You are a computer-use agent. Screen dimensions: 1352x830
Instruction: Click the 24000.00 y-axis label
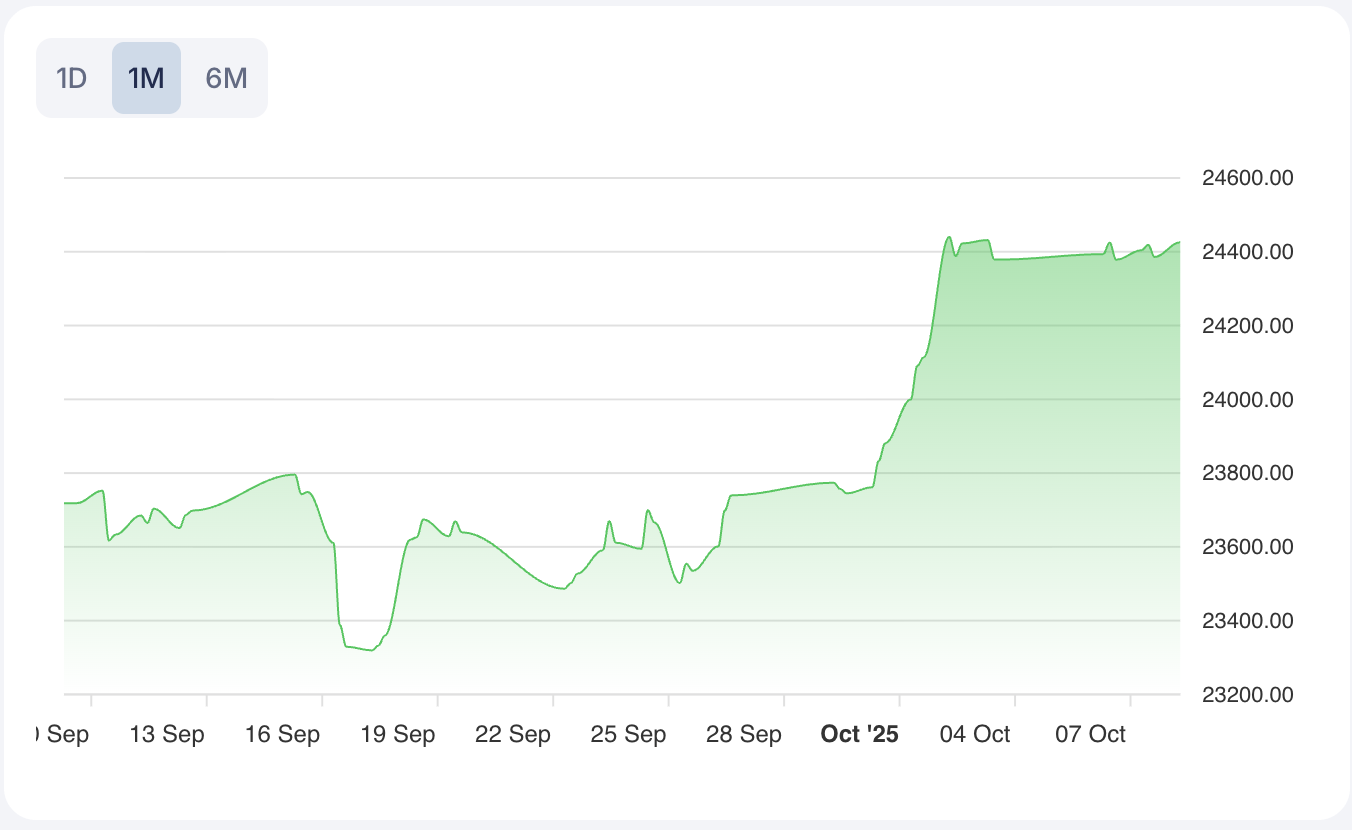pyautogui.click(x=1248, y=400)
